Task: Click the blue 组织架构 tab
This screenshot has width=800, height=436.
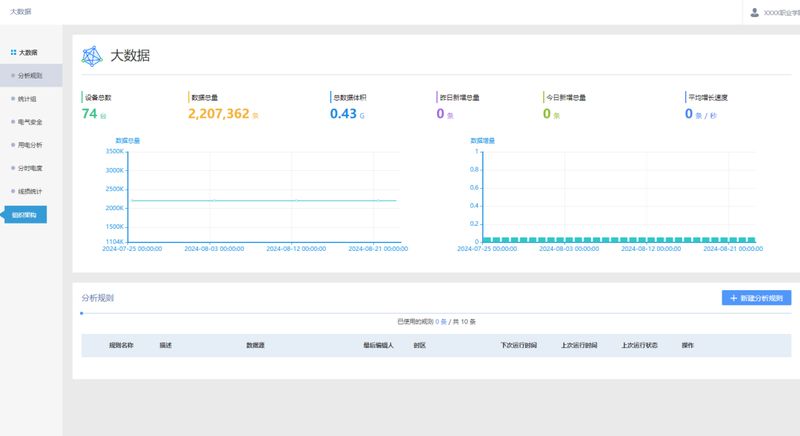Action: point(24,214)
